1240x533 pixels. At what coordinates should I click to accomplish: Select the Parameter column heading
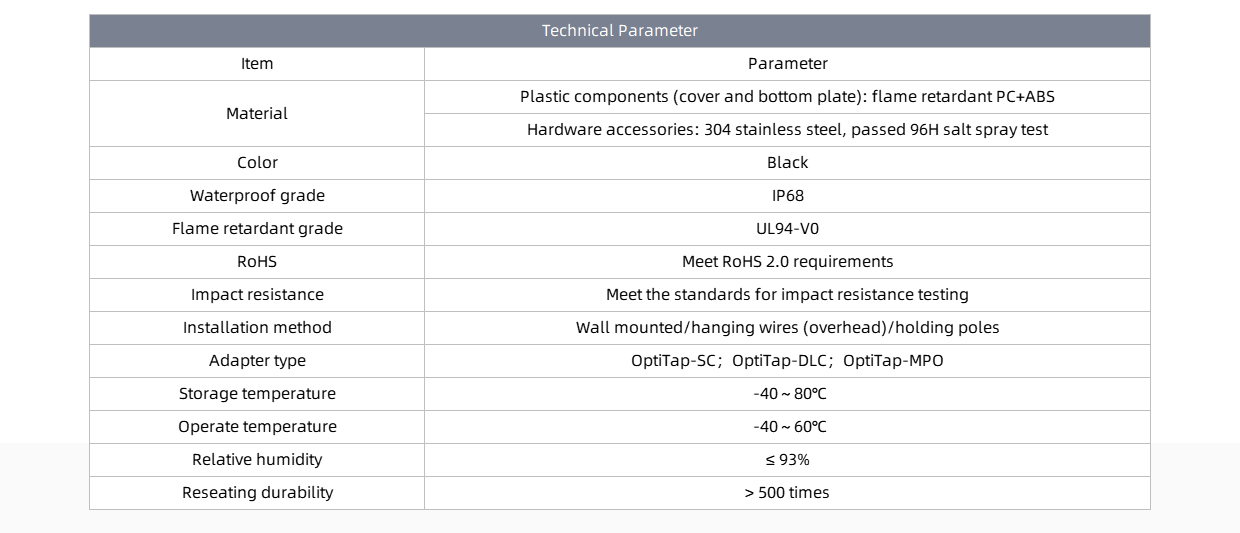tap(788, 64)
